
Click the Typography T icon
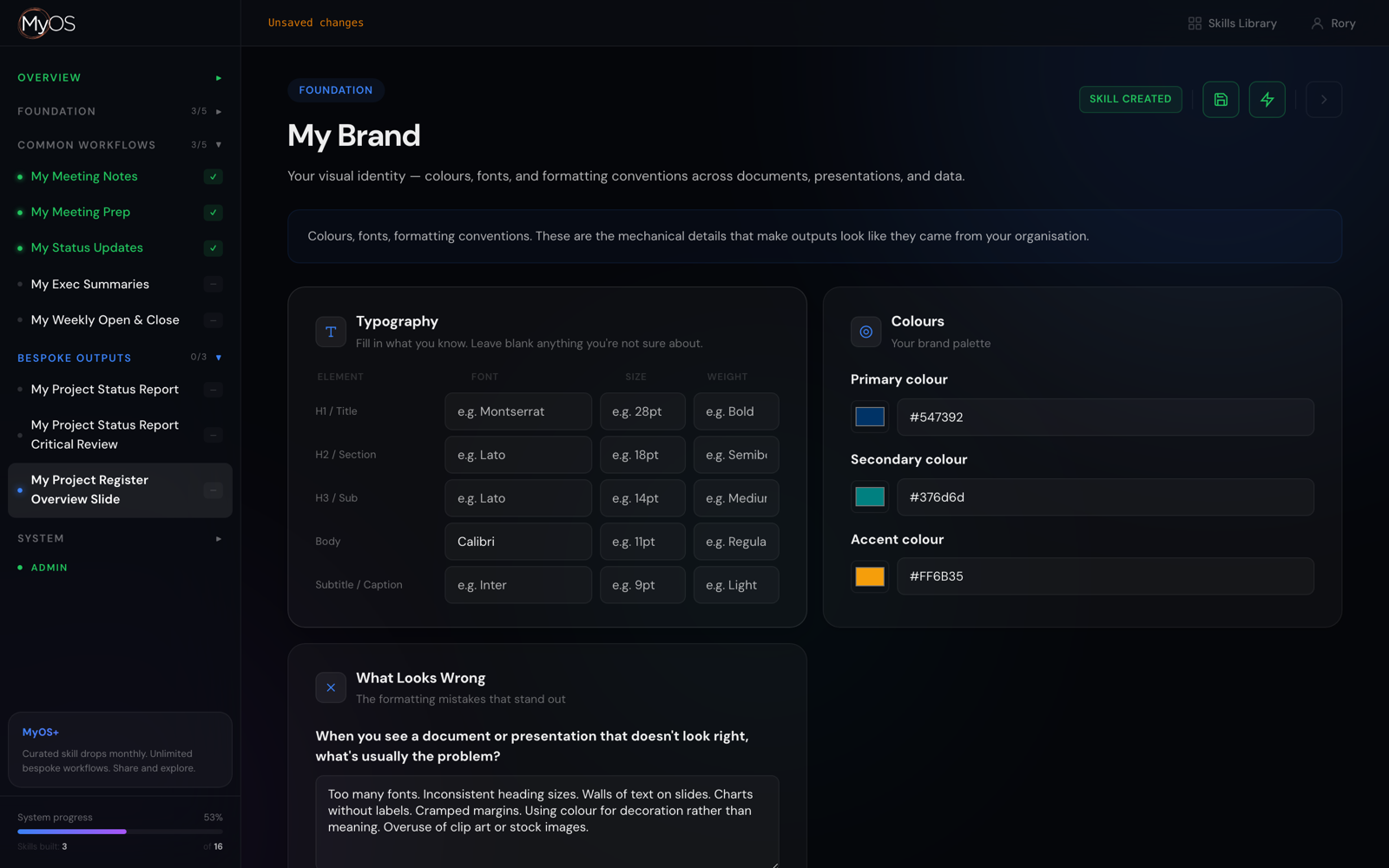[x=331, y=332]
